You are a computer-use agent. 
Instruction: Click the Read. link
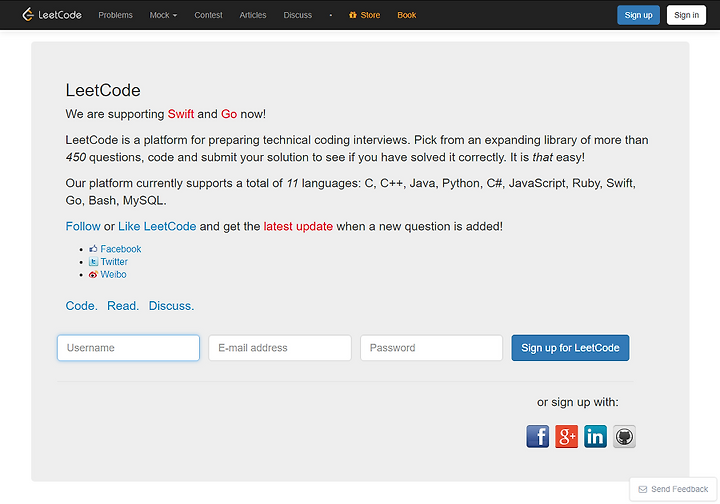point(123,306)
